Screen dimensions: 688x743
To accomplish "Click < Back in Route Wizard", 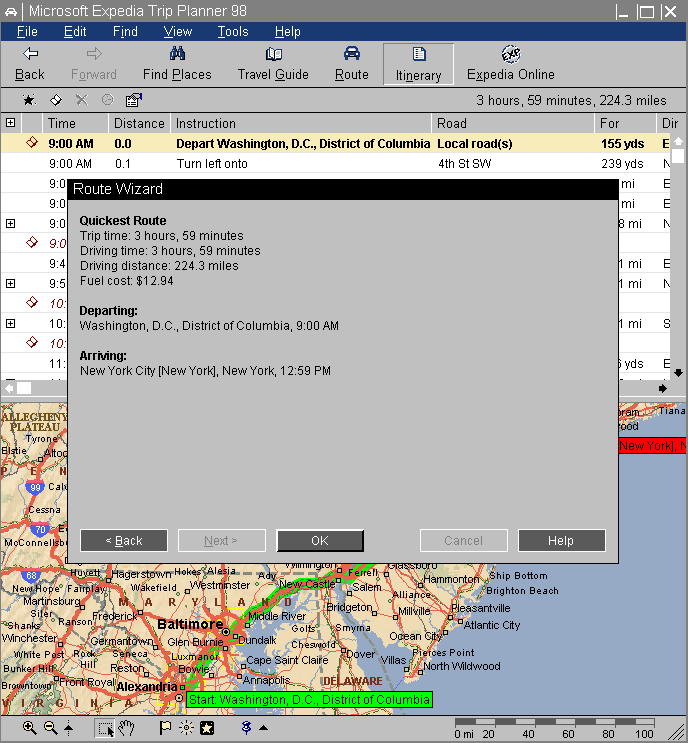I will (x=124, y=541).
